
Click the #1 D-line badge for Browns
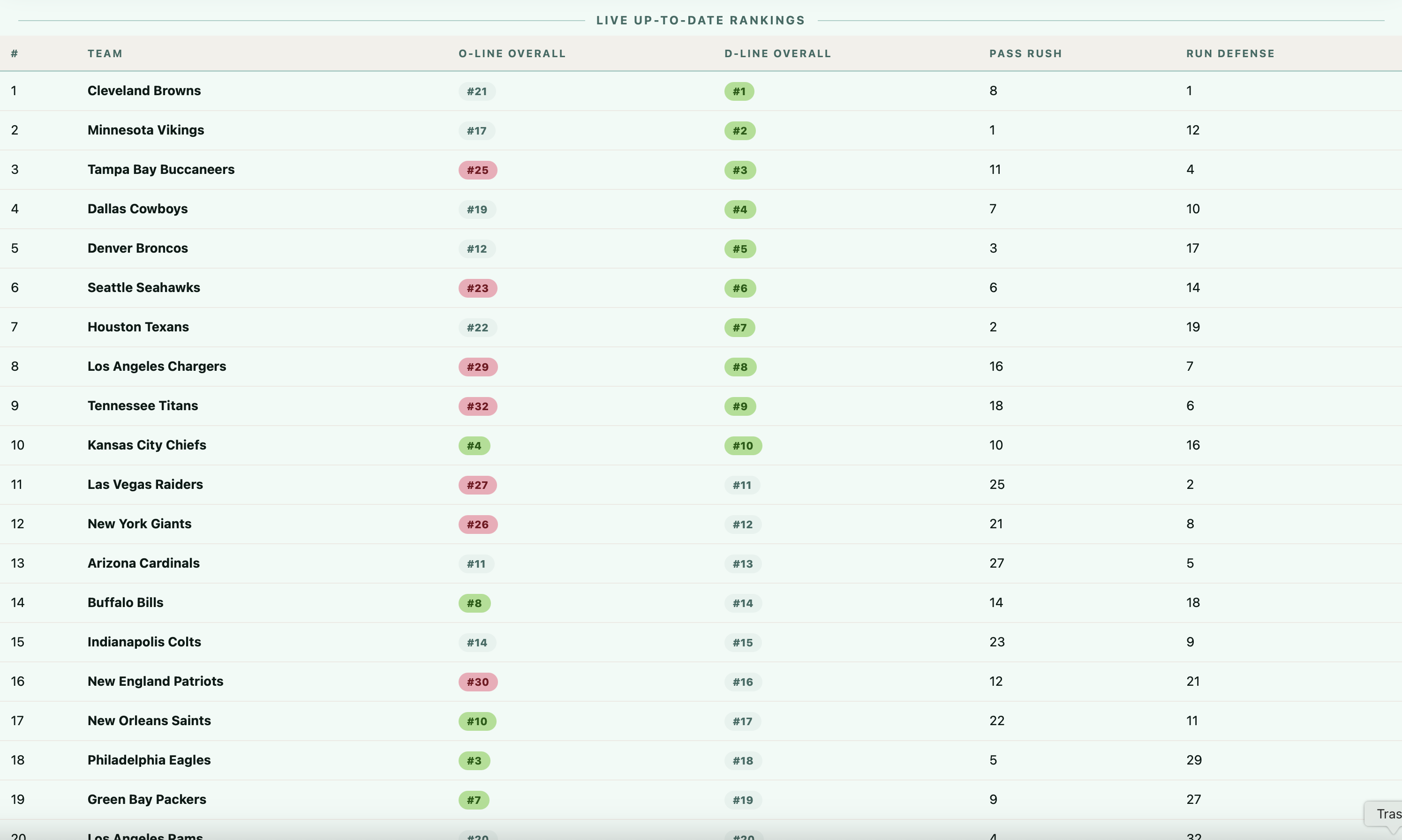pyautogui.click(x=739, y=92)
